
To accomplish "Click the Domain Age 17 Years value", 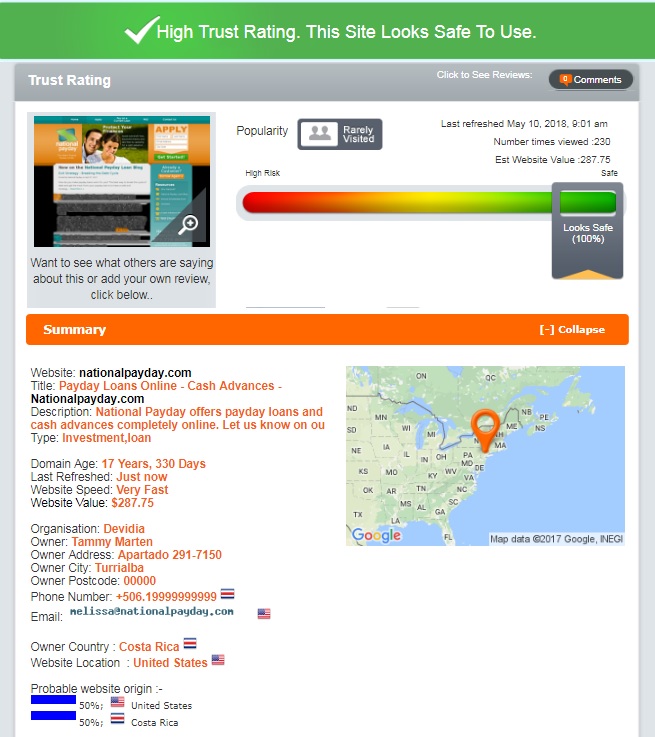I will point(154,463).
